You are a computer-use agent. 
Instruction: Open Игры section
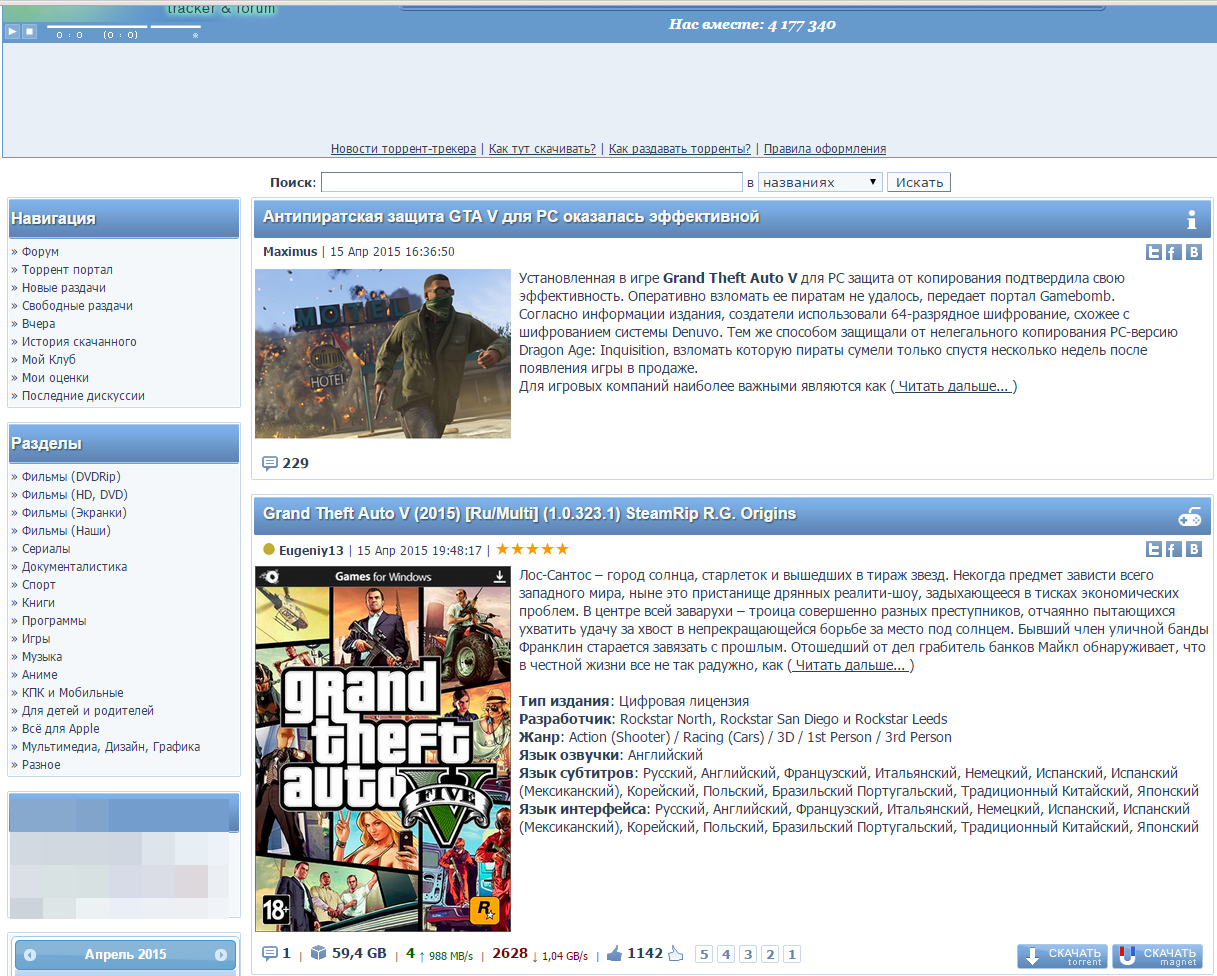pyautogui.click(x=36, y=639)
